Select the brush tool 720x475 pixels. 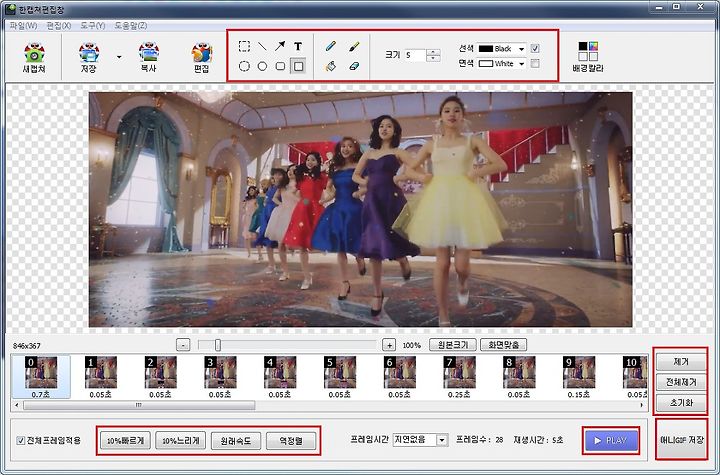[354, 46]
